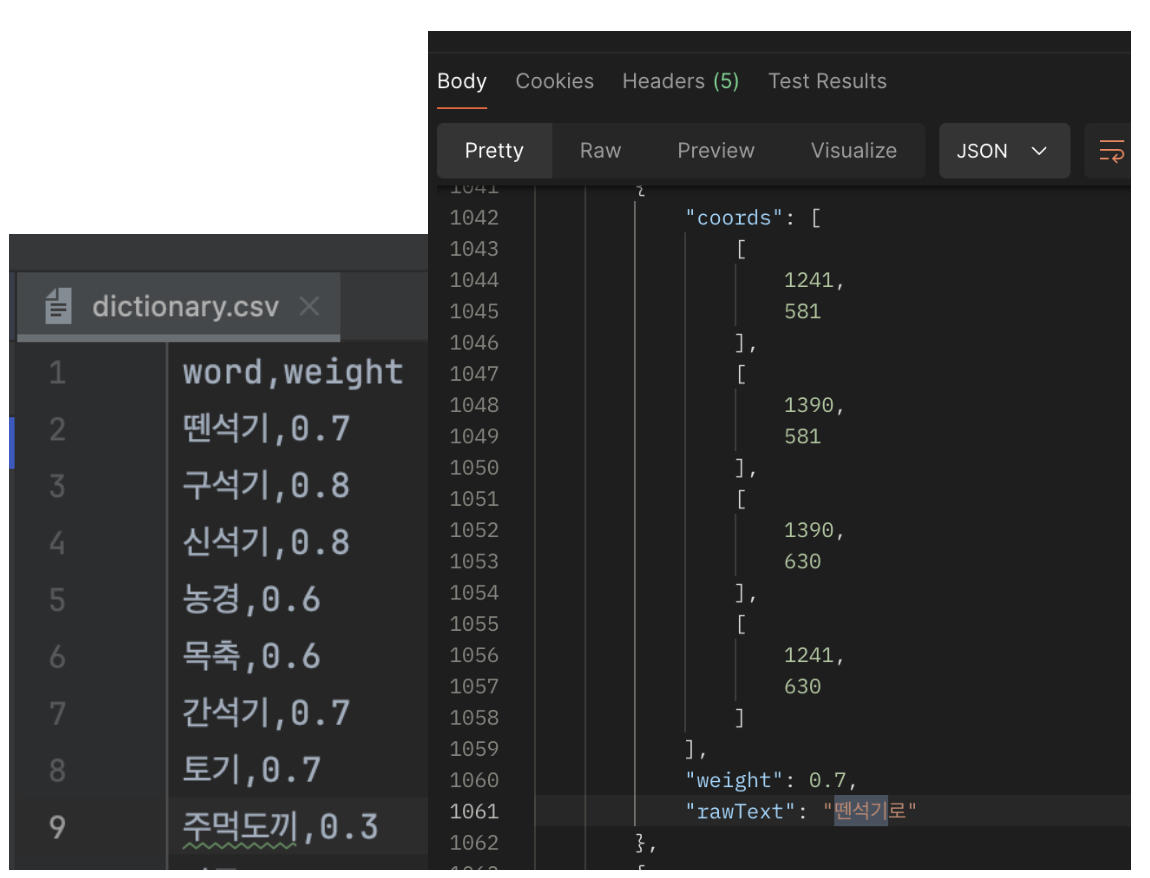This screenshot has width=1150, height=878.
Task: Click the 간석기,0.7 row
Action: pos(265,713)
